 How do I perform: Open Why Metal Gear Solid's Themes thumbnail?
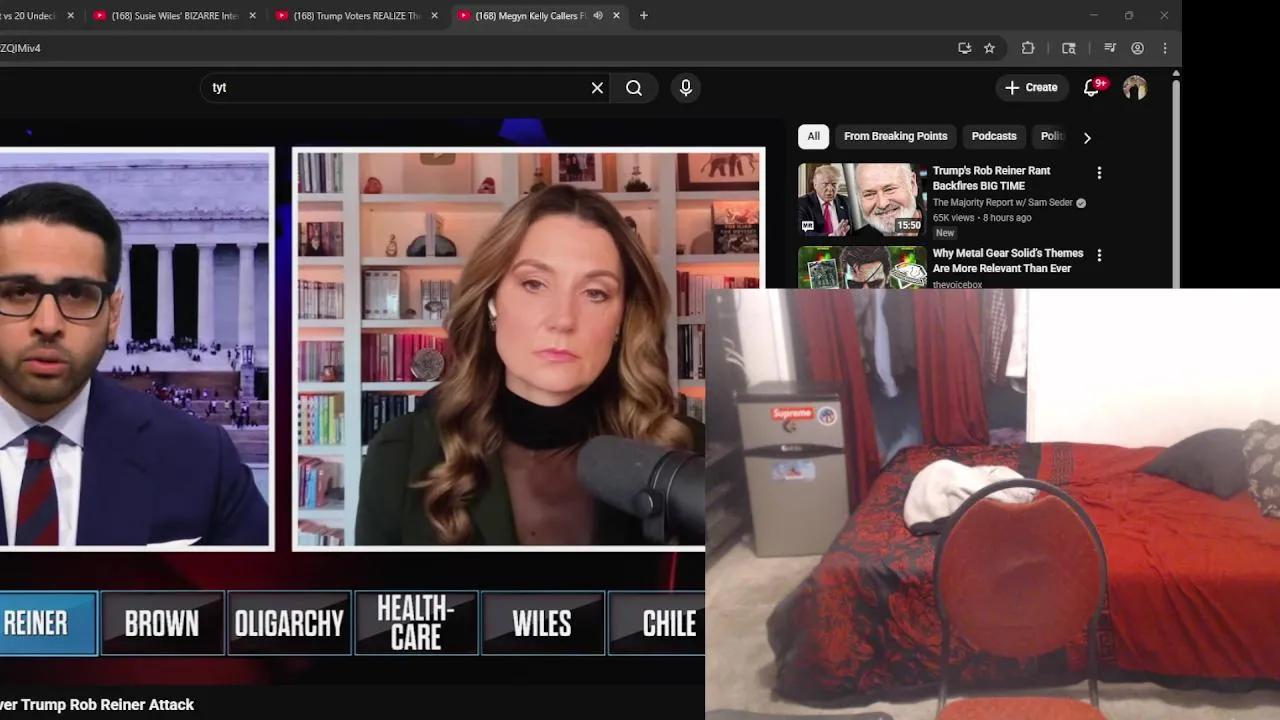coord(862,267)
